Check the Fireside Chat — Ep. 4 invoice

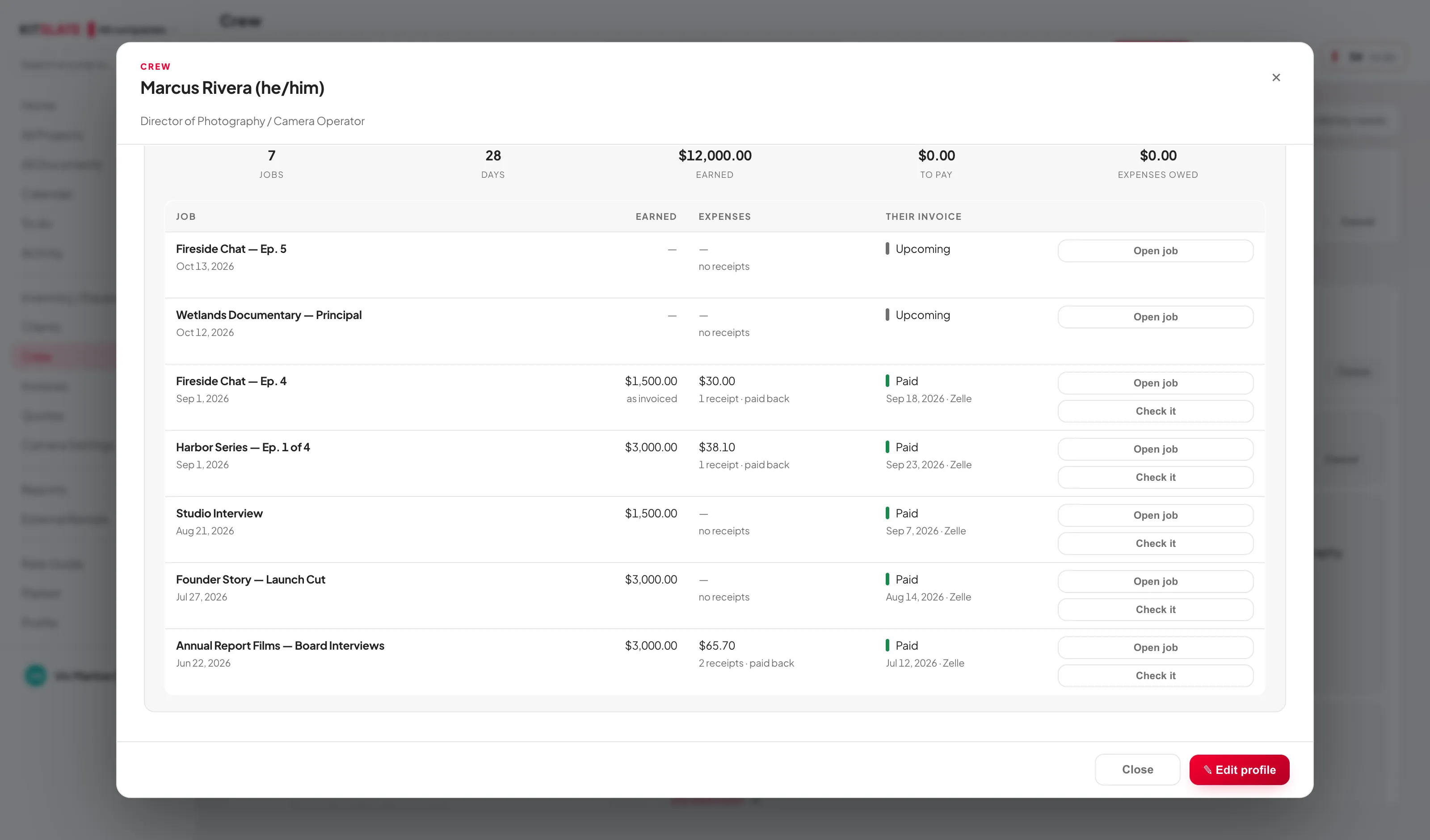tap(1155, 411)
